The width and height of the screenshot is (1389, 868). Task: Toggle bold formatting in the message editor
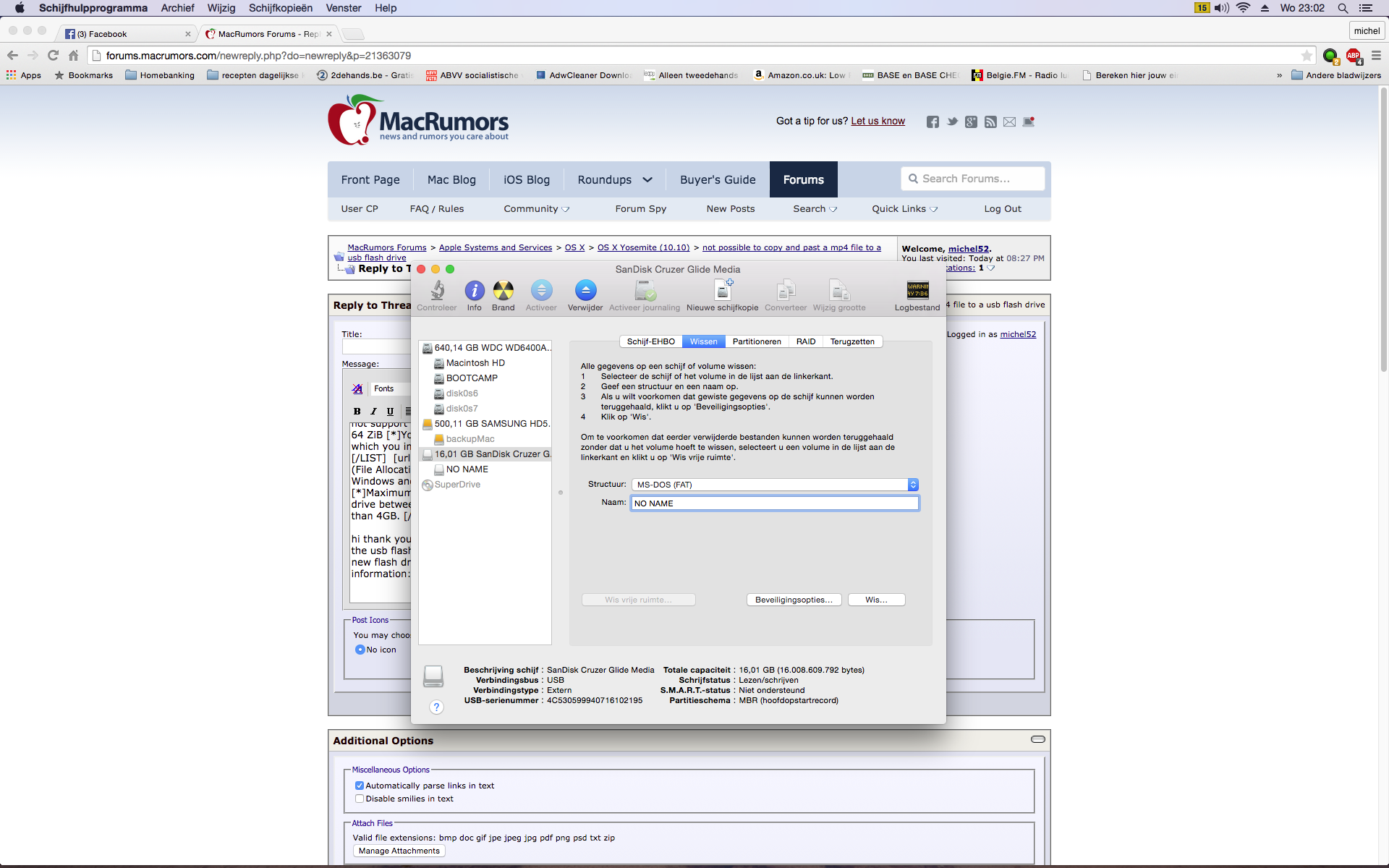(357, 411)
